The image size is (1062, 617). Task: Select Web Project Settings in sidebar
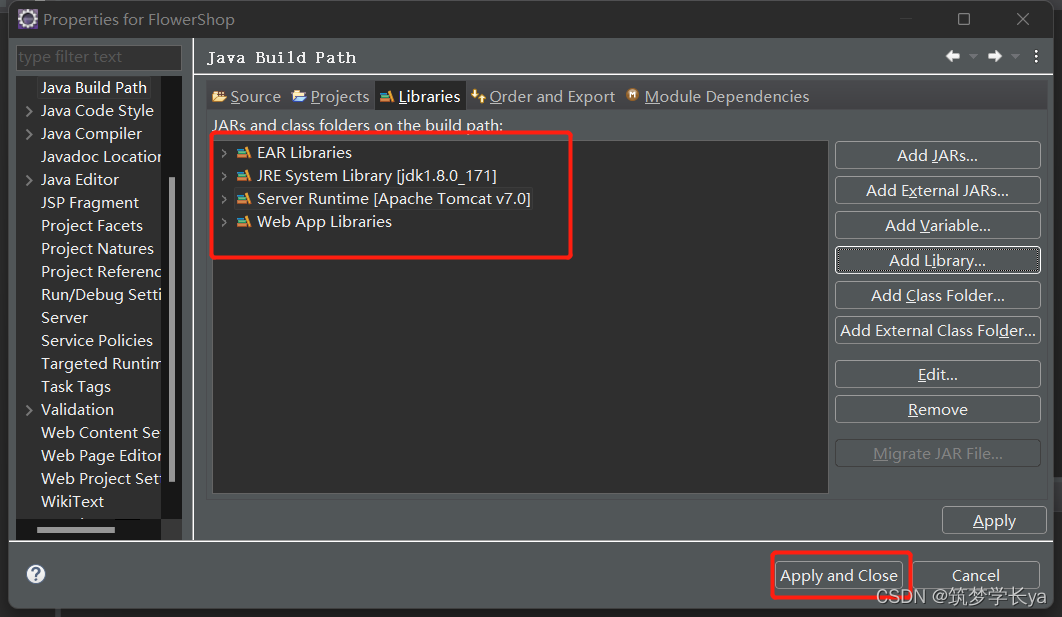[100, 480]
